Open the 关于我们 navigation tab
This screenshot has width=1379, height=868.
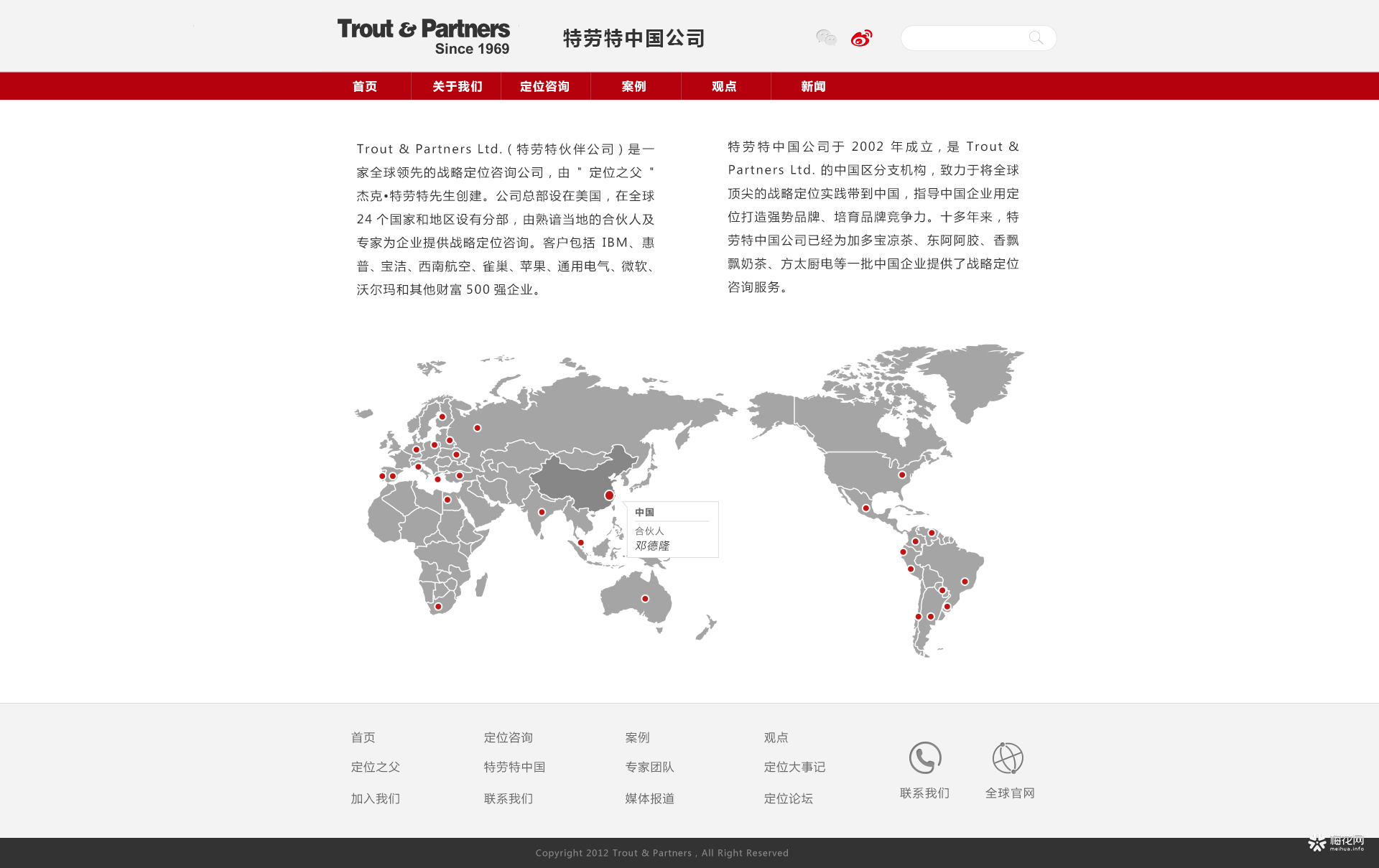tap(457, 86)
